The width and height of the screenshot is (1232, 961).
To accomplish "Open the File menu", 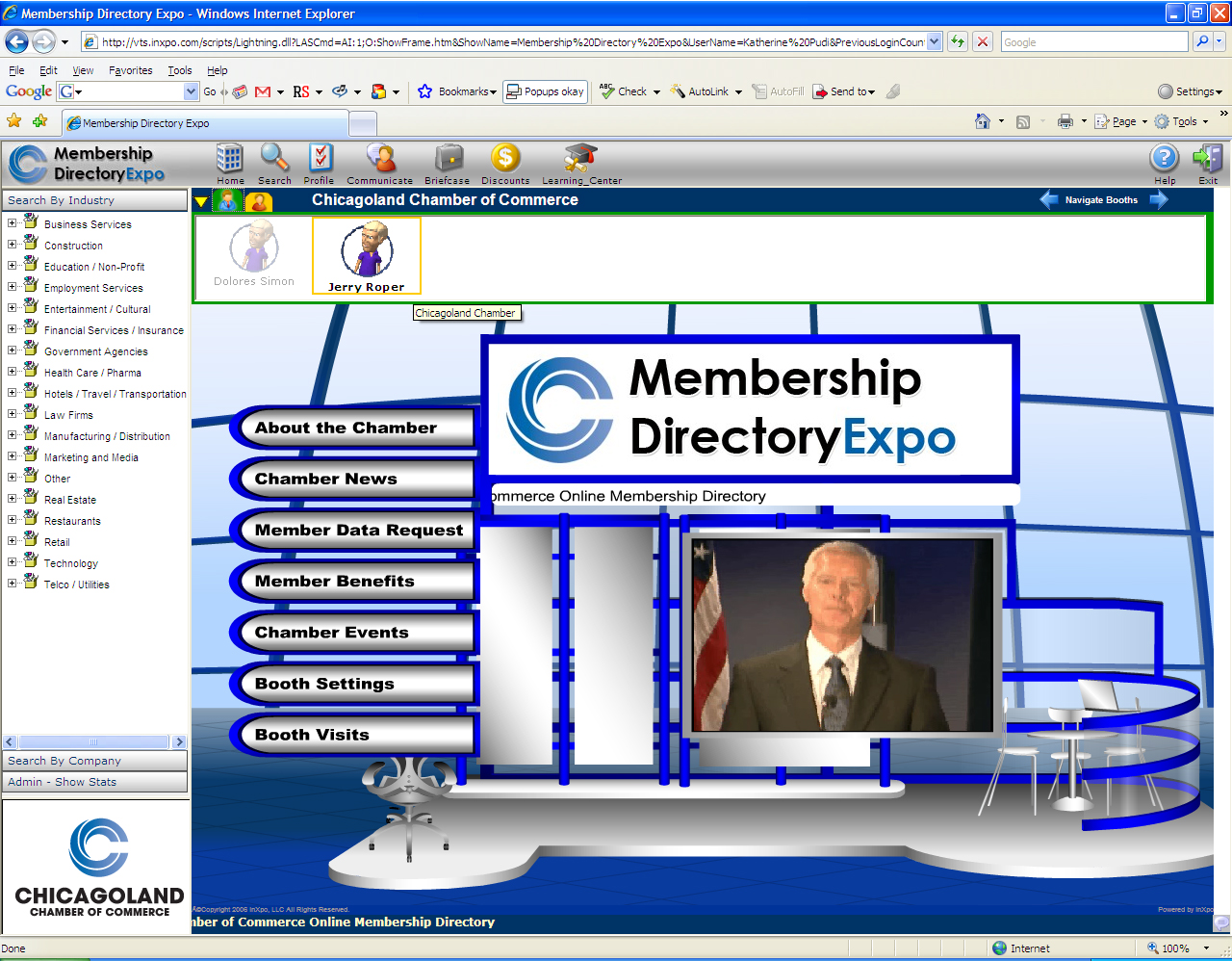I will 16,70.
